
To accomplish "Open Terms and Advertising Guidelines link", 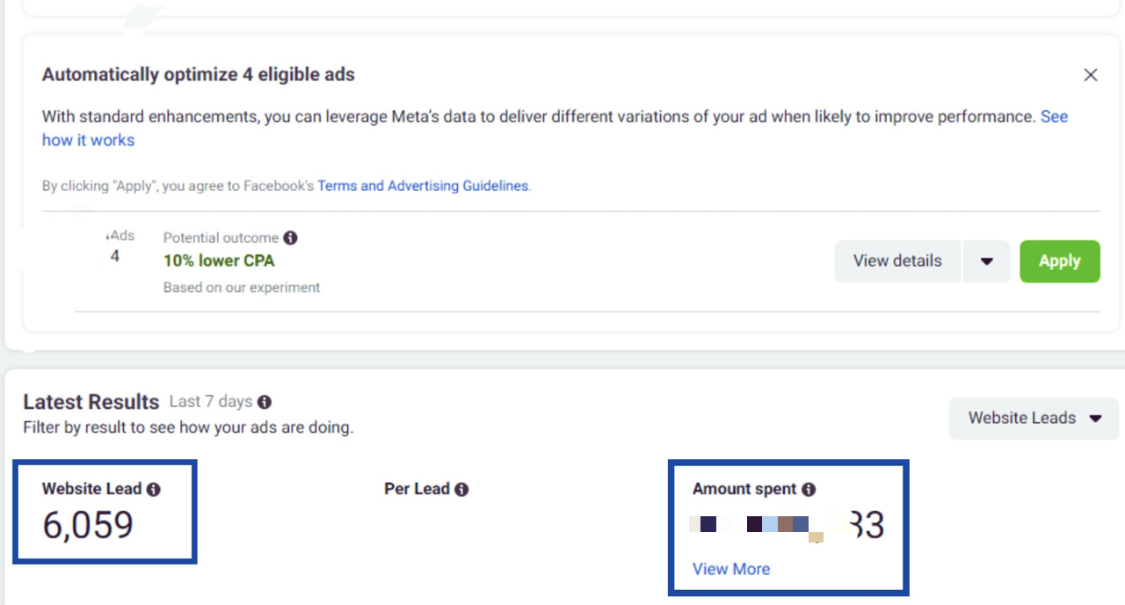I will point(423,186).
